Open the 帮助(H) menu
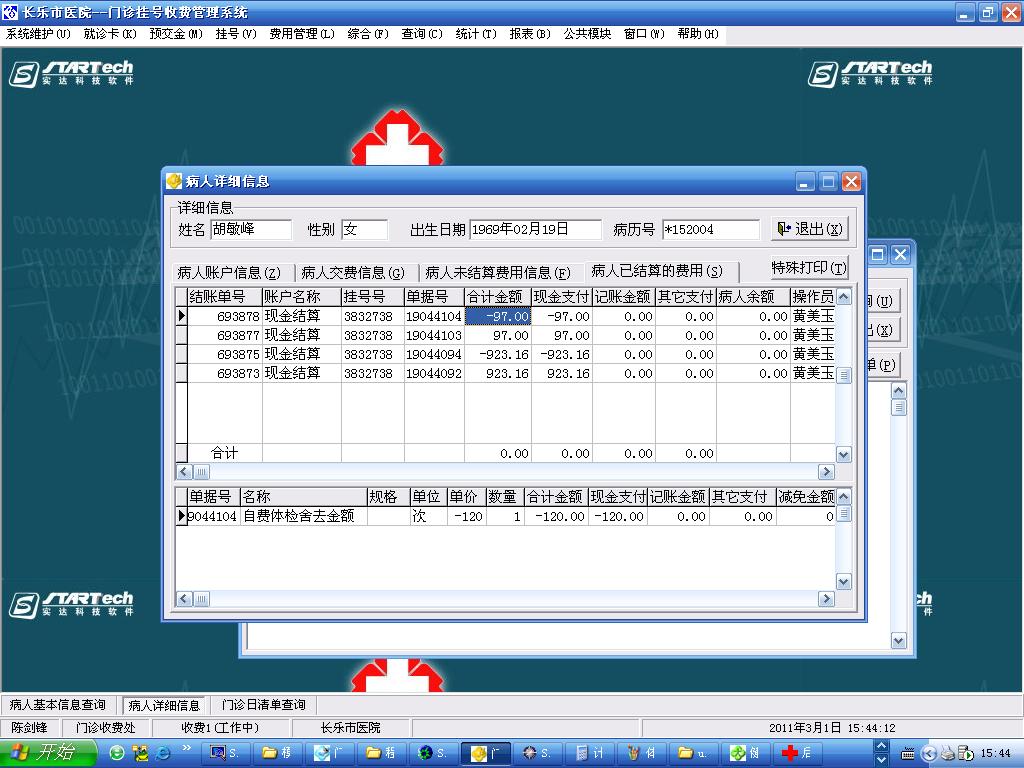 (x=698, y=33)
